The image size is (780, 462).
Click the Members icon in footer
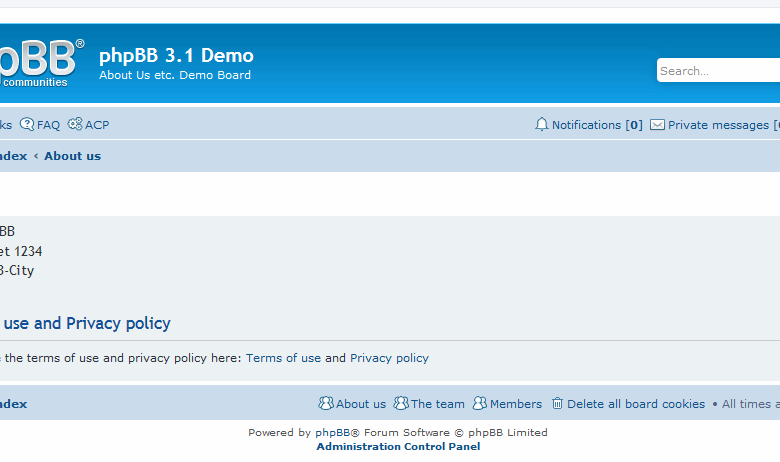coord(480,404)
